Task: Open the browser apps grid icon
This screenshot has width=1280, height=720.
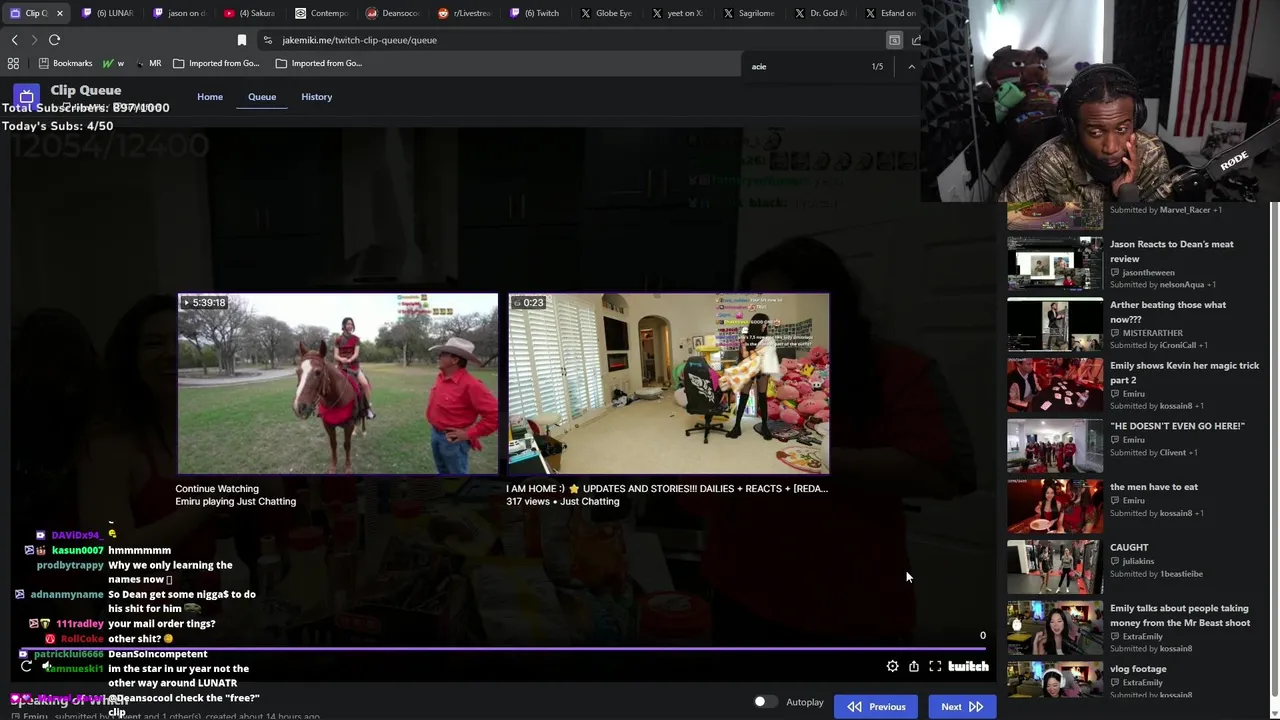Action: tap(13, 63)
